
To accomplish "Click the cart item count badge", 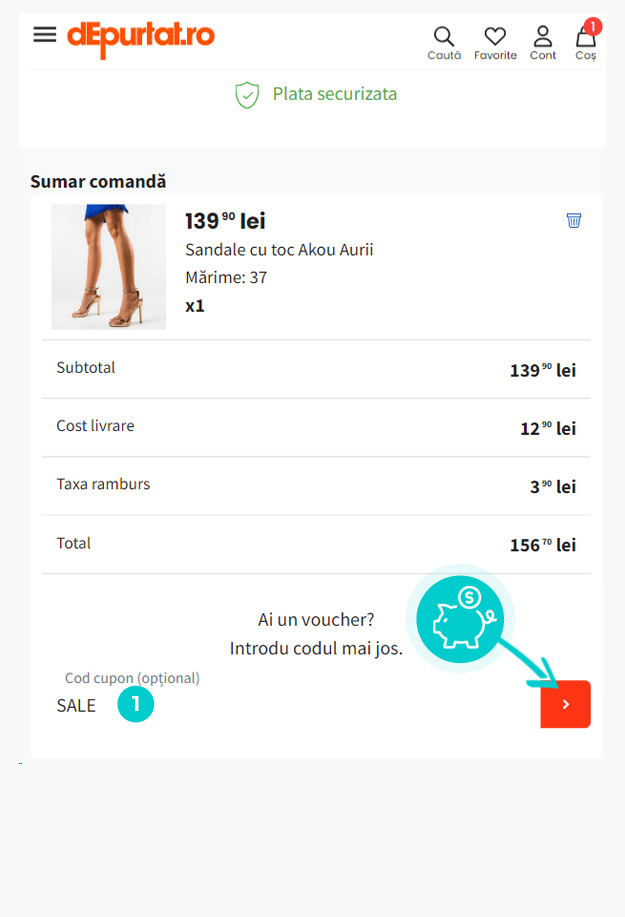I will tap(592, 26).
